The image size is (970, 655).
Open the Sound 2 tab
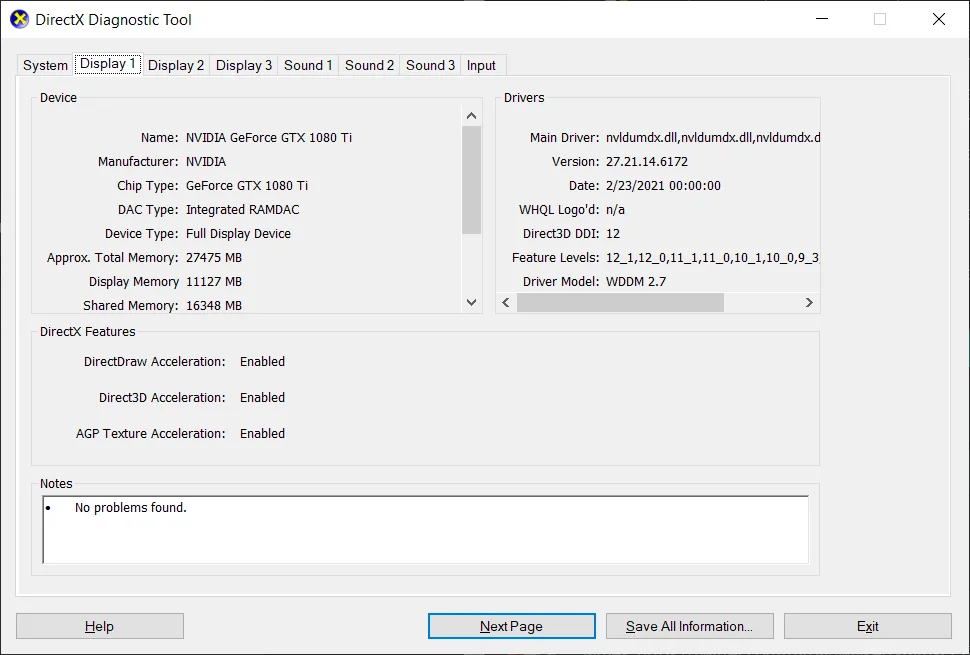coord(369,66)
